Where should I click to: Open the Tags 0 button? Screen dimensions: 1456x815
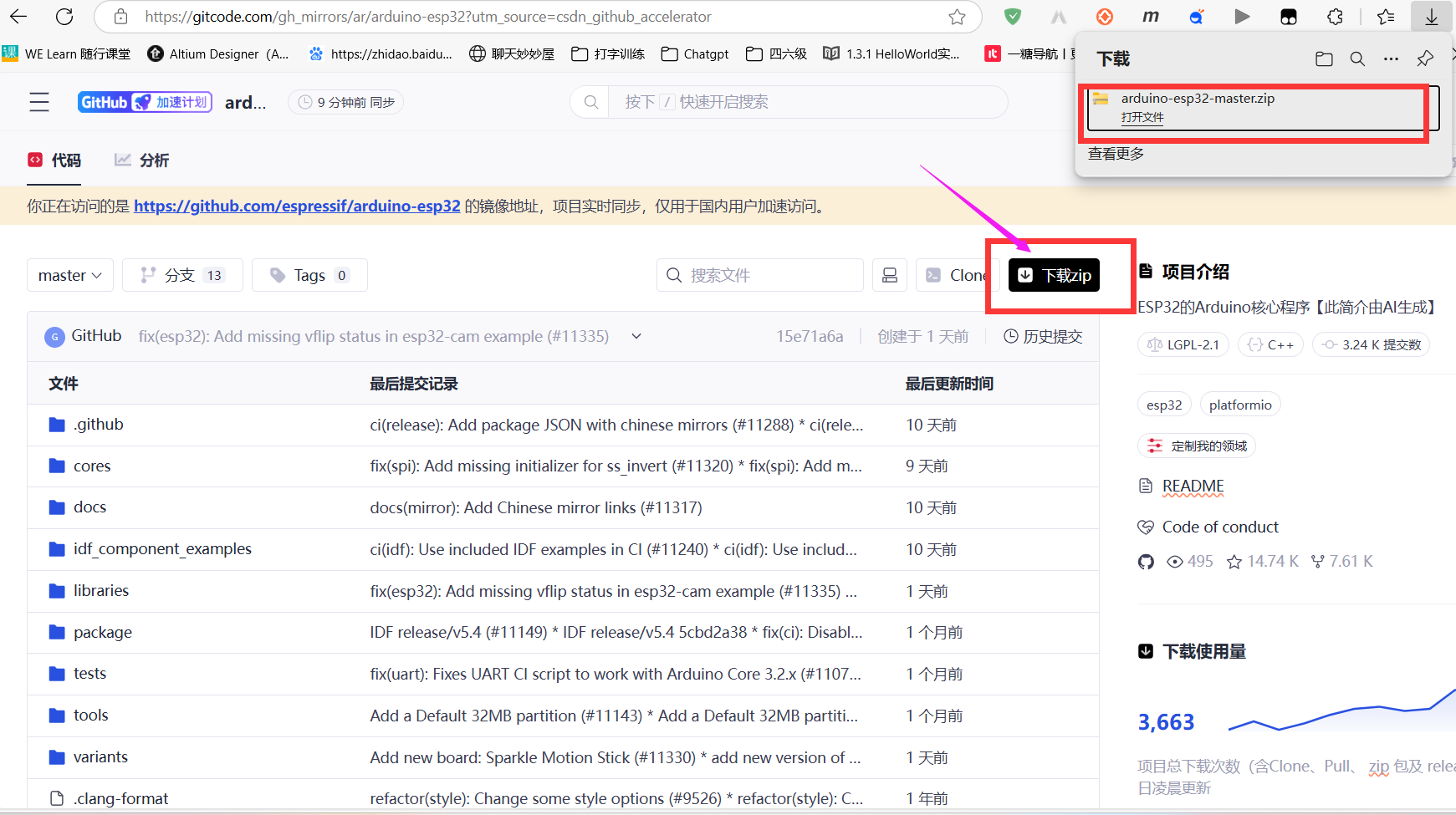click(309, 275)
